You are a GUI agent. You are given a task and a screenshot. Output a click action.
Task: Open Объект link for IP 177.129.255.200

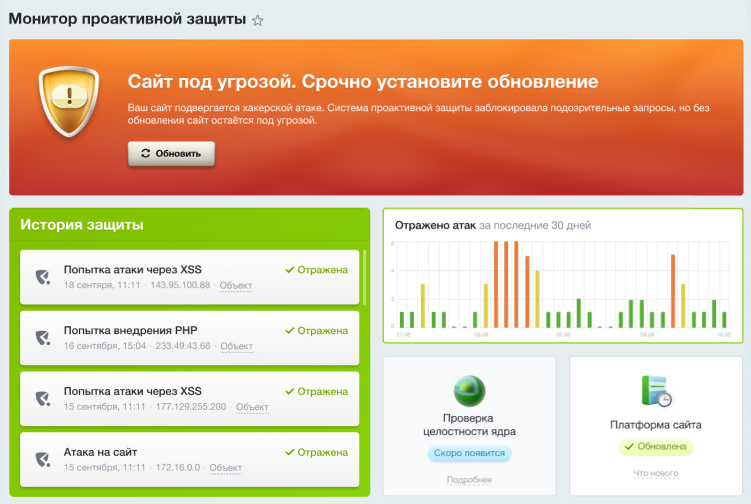coord(253,408)
